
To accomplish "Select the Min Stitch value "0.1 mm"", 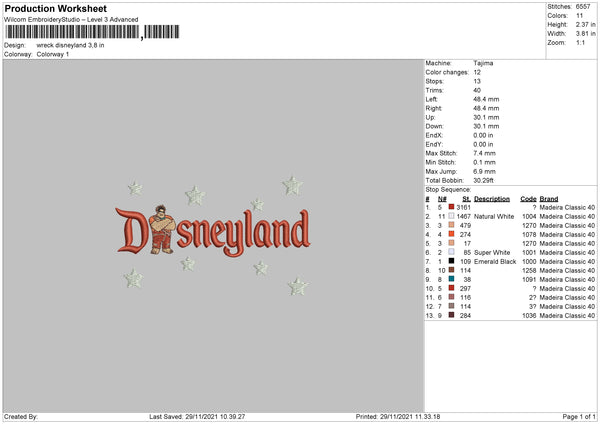I will 484,162.
